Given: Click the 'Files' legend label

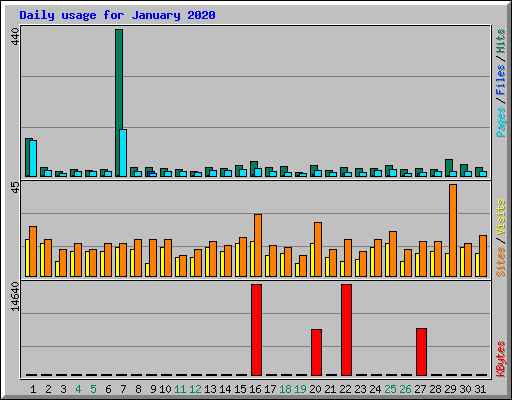Looking at the screenshot, I should pyautogui.click(x=501, y=80).
